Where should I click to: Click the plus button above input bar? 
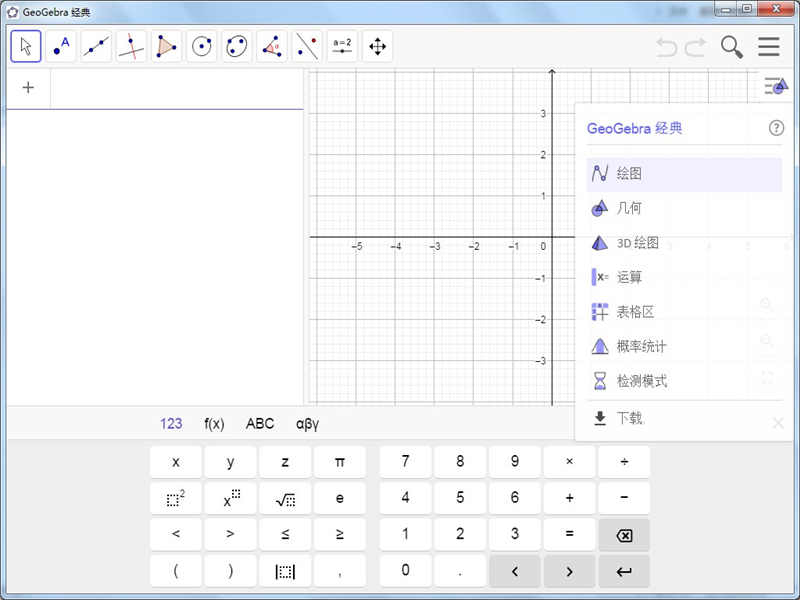tap(28, 88)
